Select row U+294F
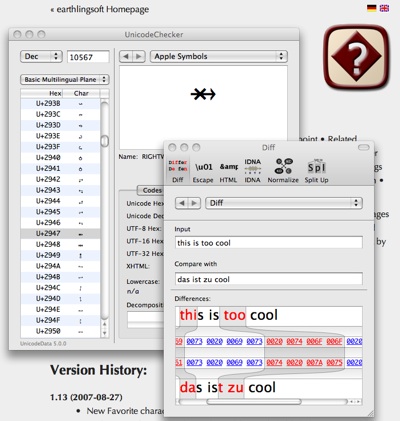 pos(60,320)
